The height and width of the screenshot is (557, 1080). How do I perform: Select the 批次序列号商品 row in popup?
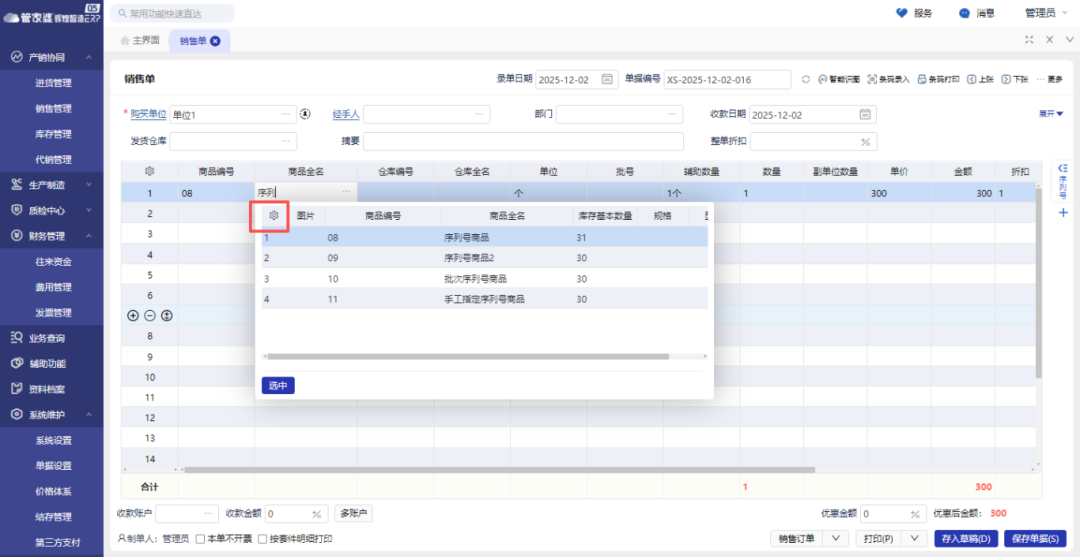(485, 279)
